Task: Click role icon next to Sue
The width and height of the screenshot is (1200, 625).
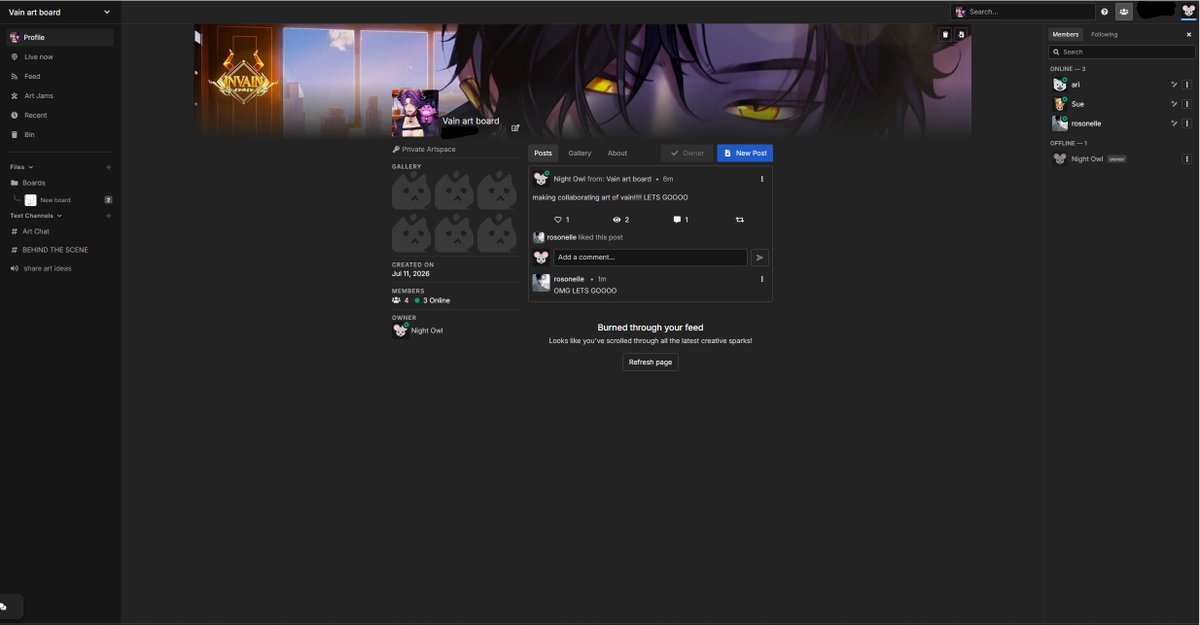Action: [x=1174, y=104]
